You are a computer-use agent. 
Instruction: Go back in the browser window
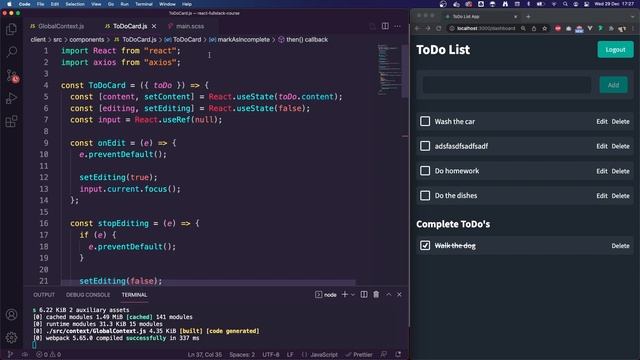417,28
